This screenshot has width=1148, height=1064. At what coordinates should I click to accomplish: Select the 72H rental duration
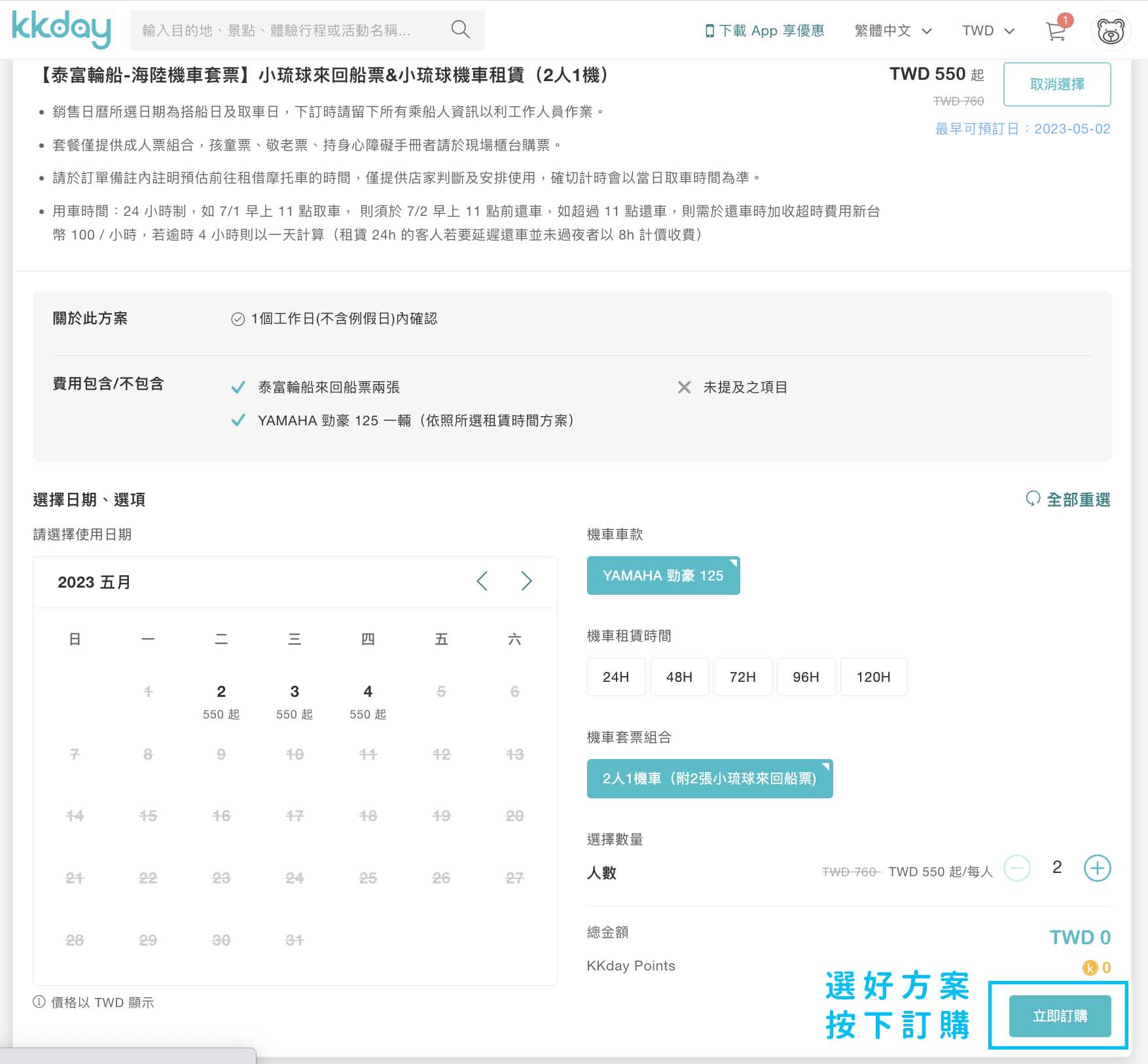pyautogui.click(x=743, y=677)
